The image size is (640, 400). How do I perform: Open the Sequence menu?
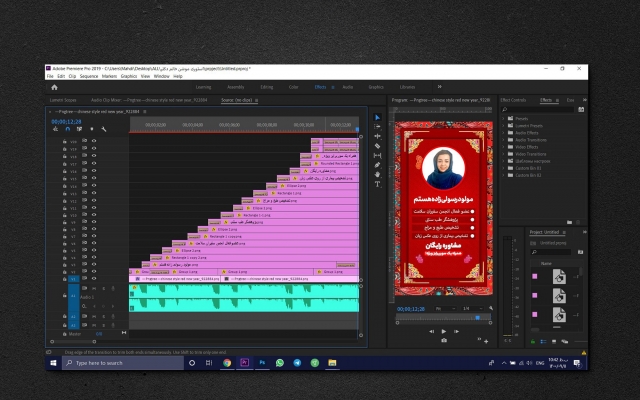click(89, 76)
